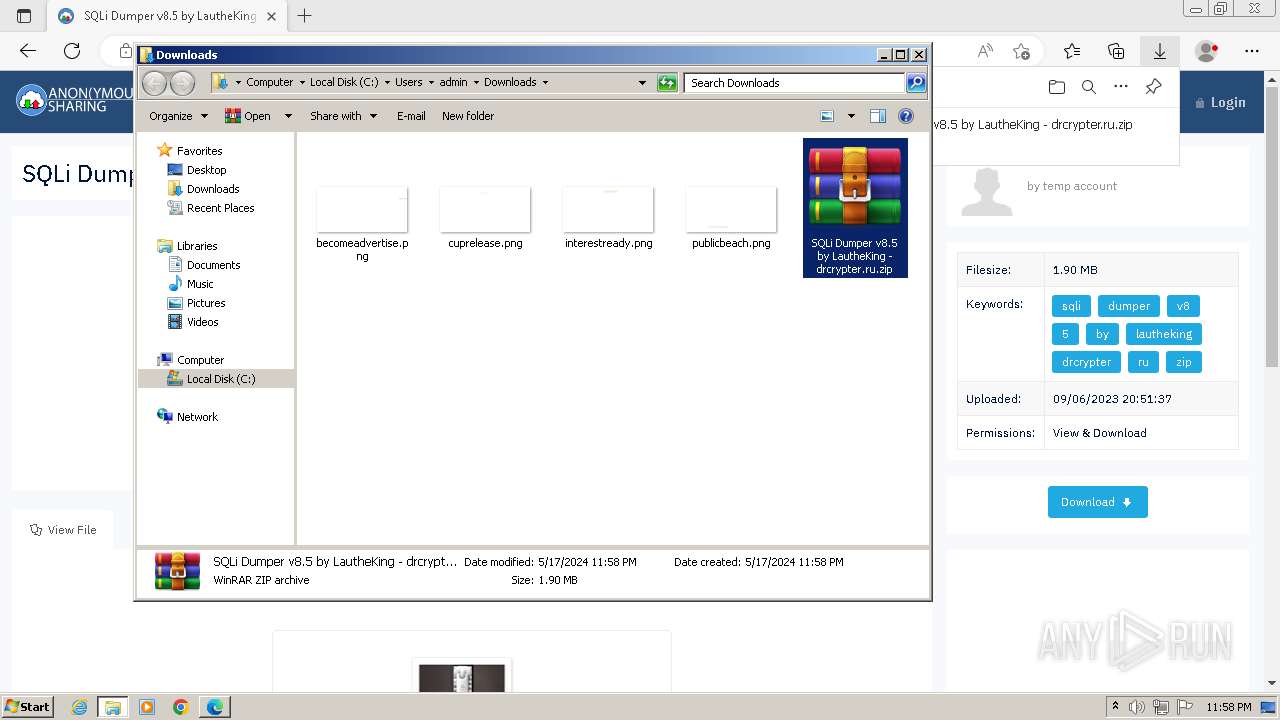
Task: Open Explorer Help icon
Action: [906, 116]
